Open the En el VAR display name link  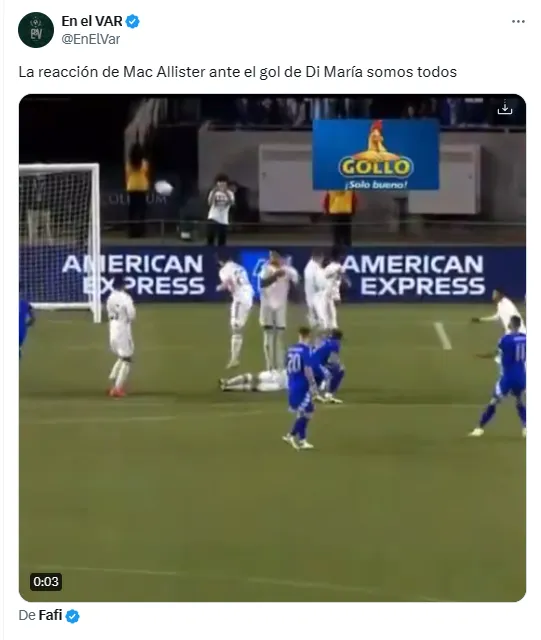[92, 21]
